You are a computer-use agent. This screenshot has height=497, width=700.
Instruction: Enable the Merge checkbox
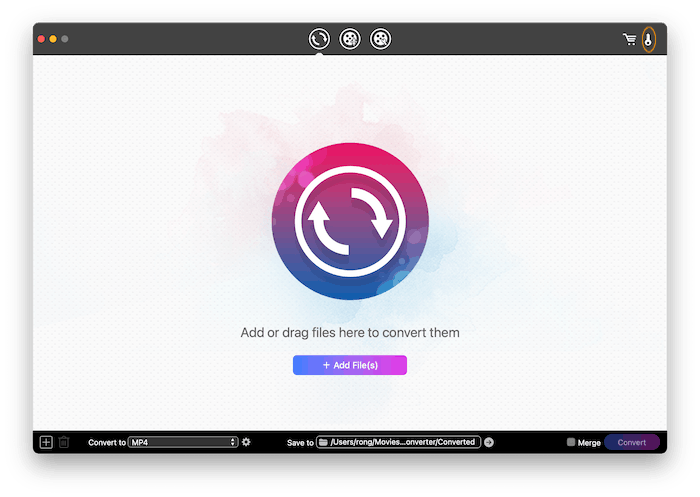point(571,442)
